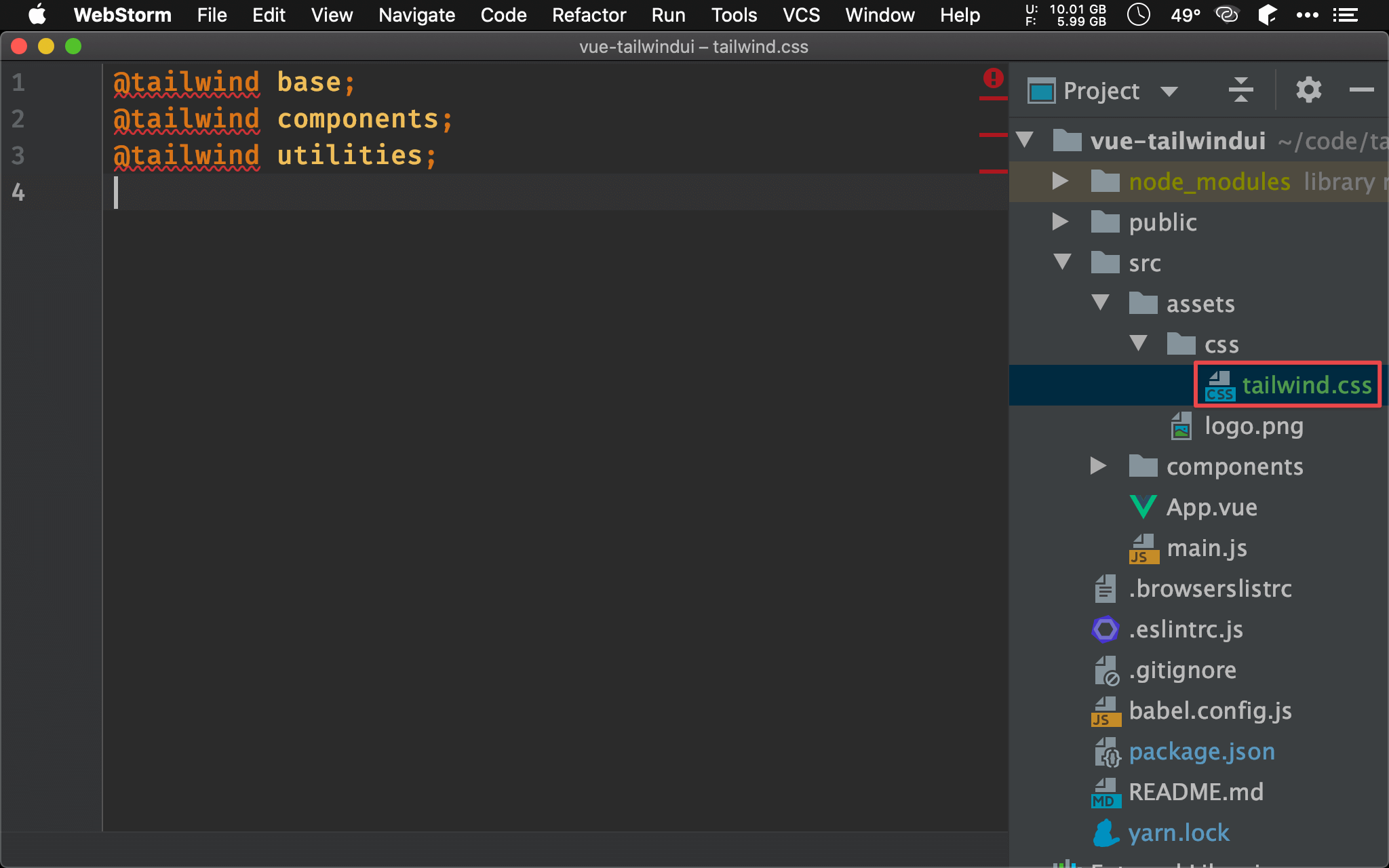1389x868 pixels.
Task: Click '@tailwind utilities;' on line 3
Action: pyautogui.click(x=275, y=156)
